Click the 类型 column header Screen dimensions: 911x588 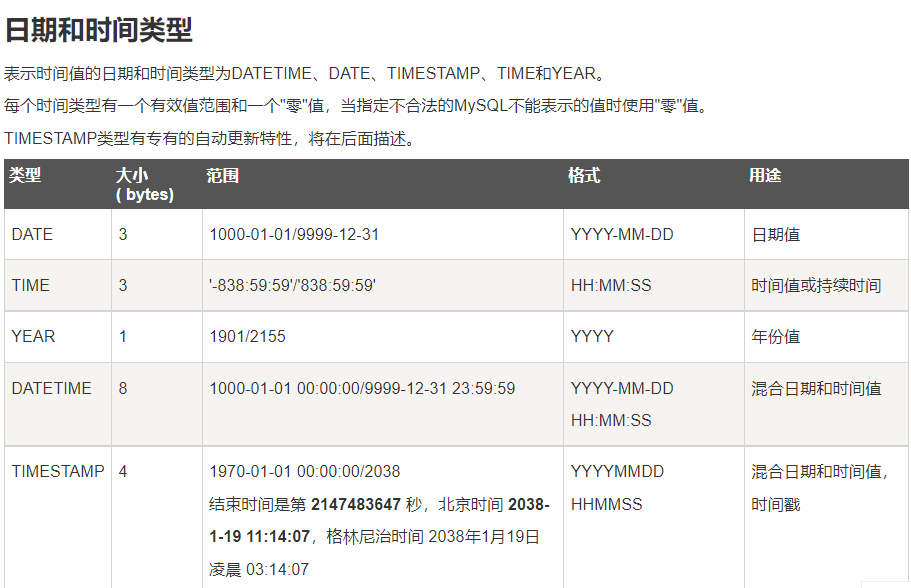click(25, 175)
